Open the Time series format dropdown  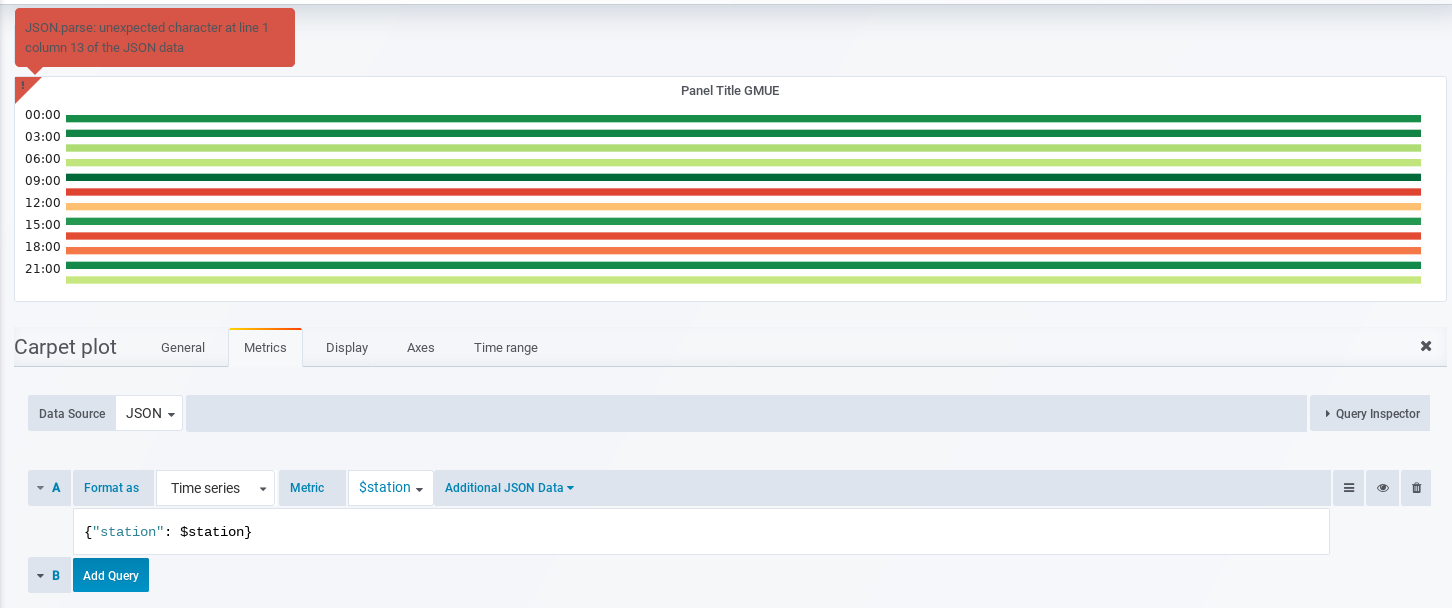(215, 487)
